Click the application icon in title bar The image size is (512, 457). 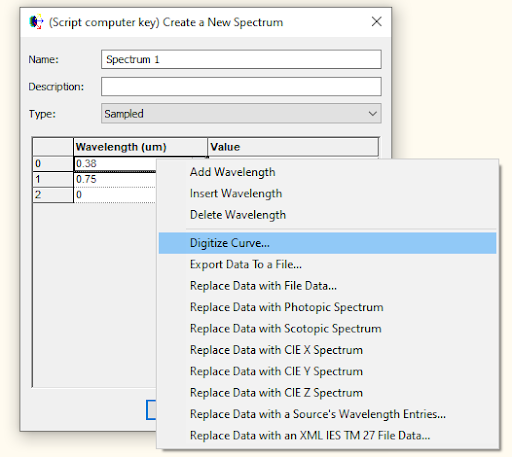click(x=36, y=22)
